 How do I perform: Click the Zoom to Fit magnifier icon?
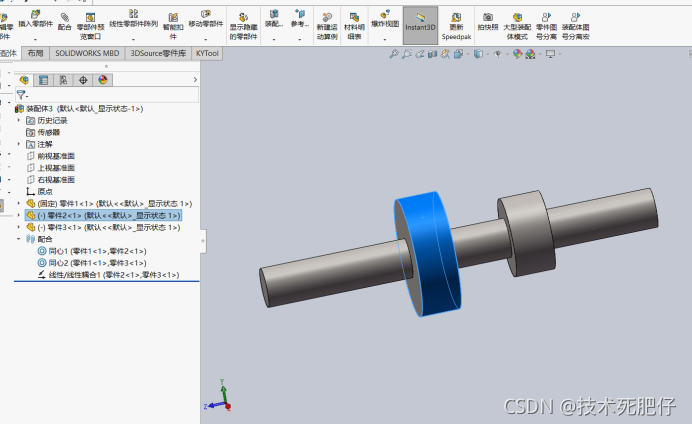[394, 54]
